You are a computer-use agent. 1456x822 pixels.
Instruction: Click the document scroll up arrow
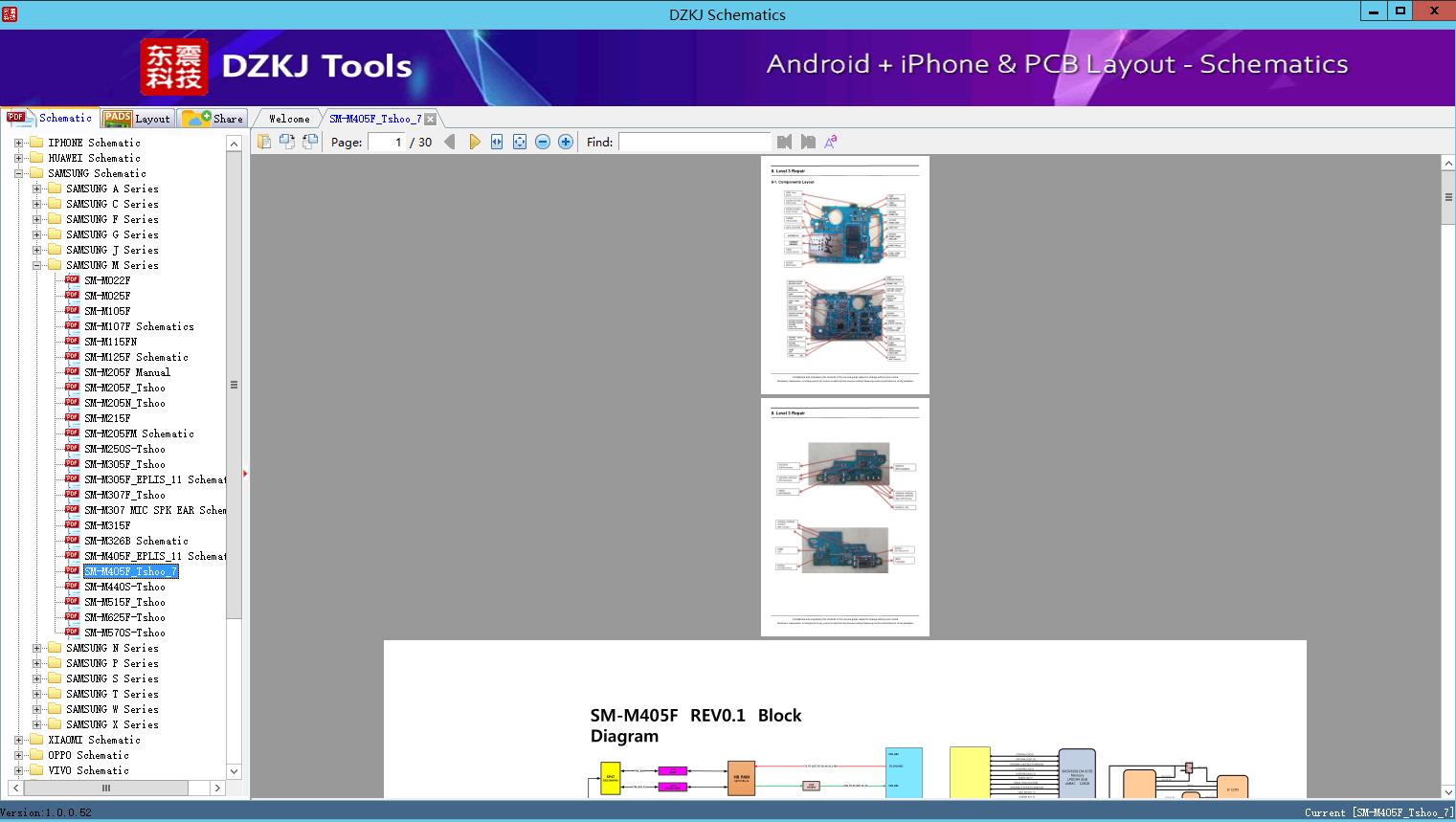[1448, 164]
